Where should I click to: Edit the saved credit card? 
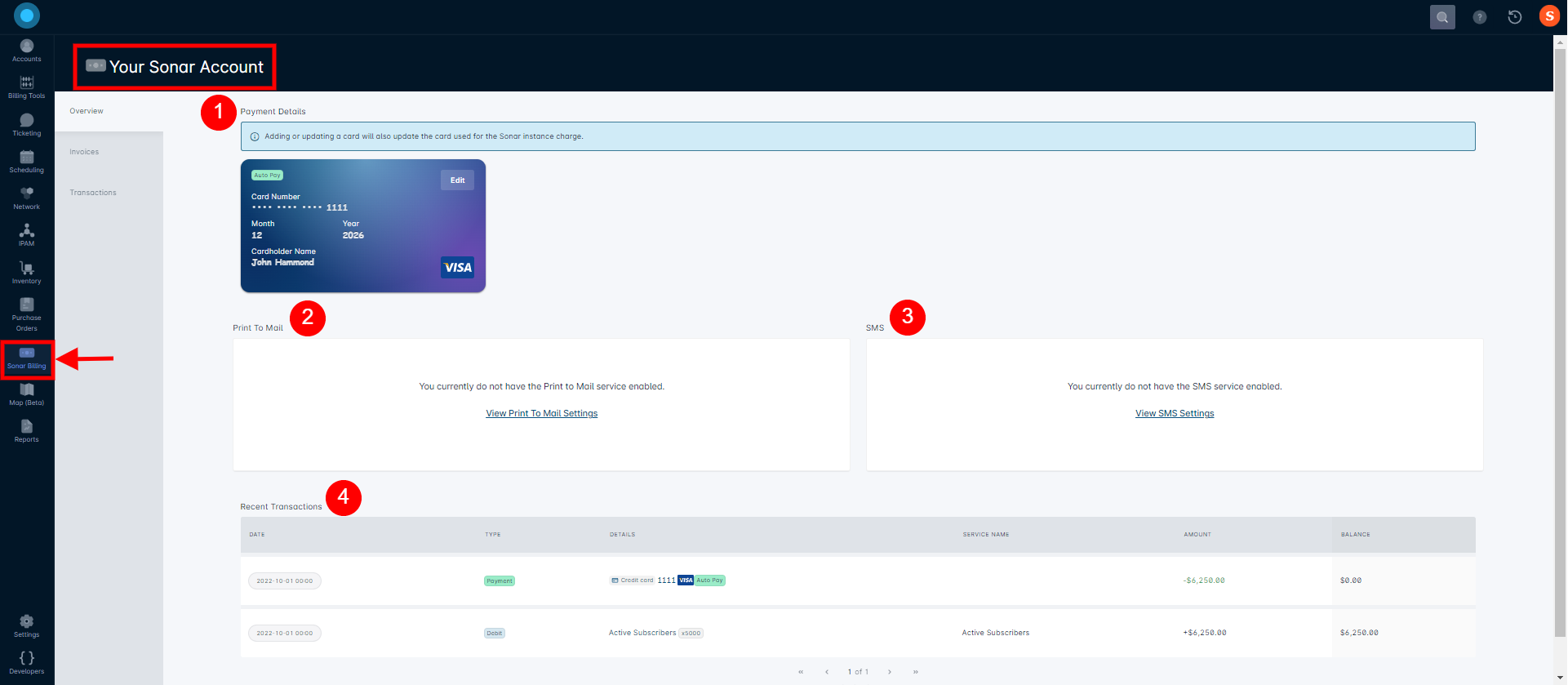(x=457, y=180)
